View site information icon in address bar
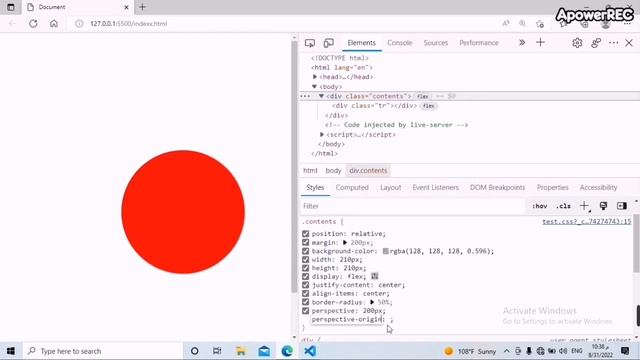Image resolution: width=640 pixels, height=360 pixels. click(x=79, y=24)
